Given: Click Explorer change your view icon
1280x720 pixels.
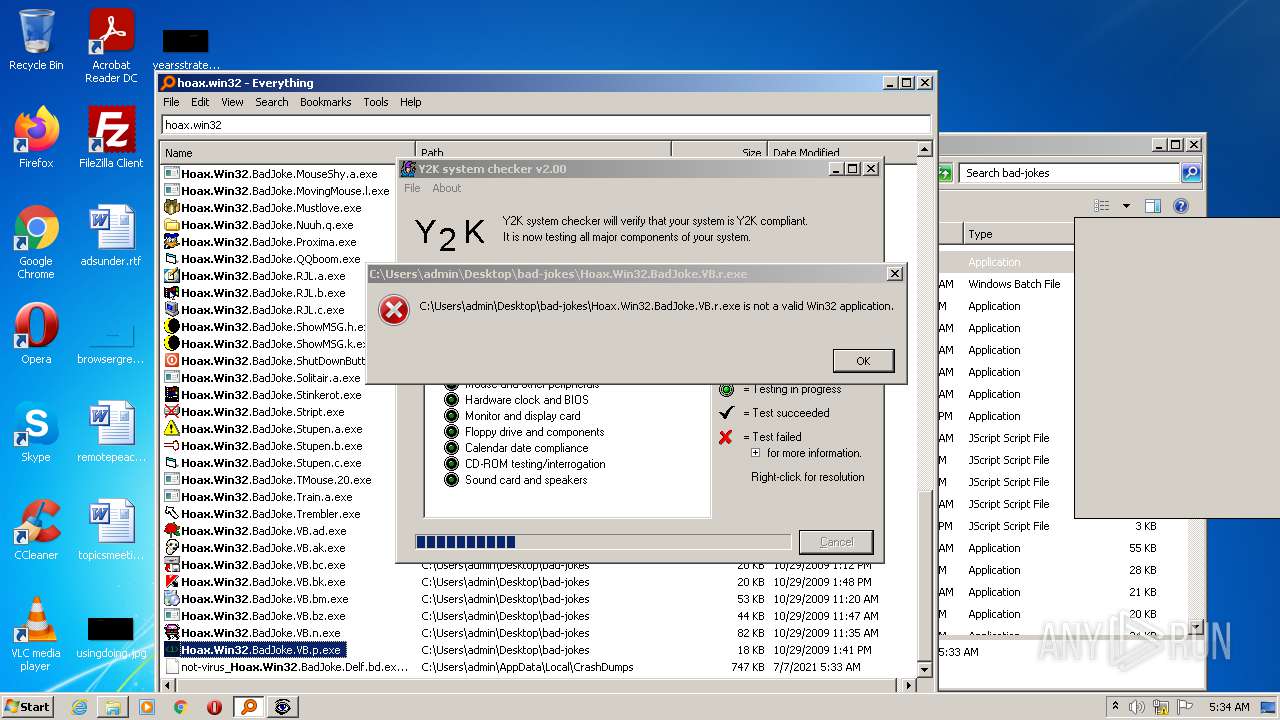Looking at the screenshot, I should click(x=1102, y=206).
